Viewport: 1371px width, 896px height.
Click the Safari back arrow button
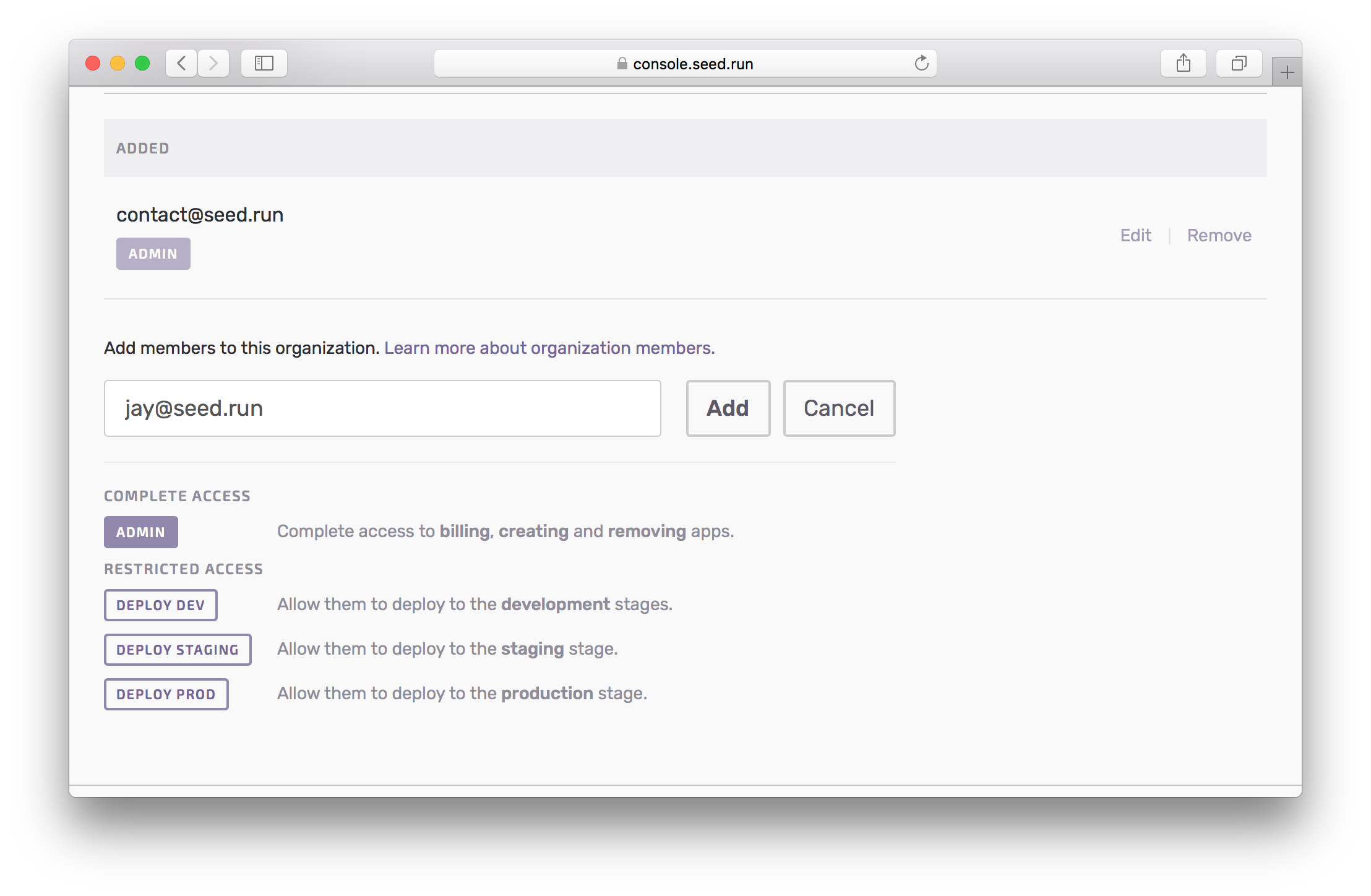point(181,63)
